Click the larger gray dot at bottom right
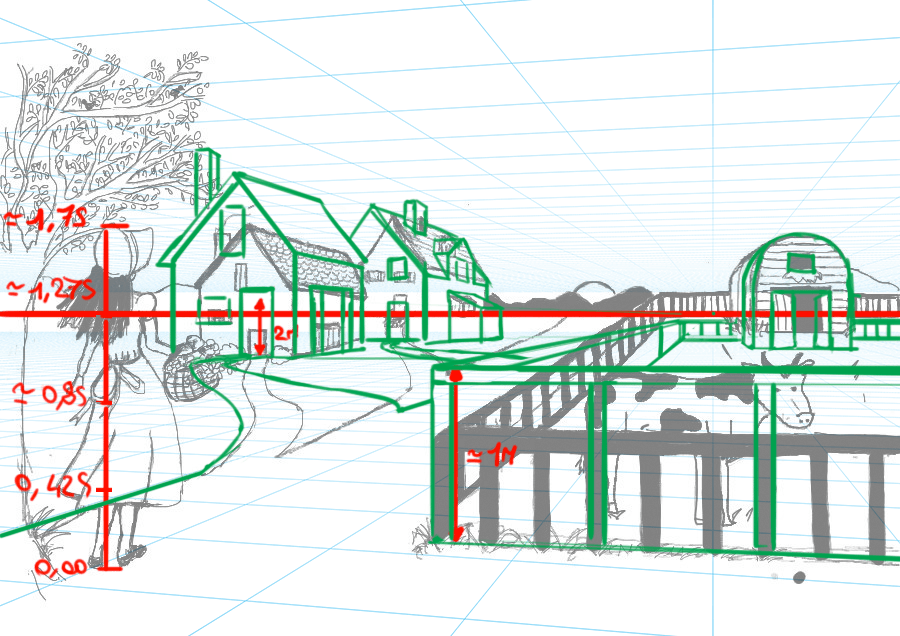The width and height of the screenshot is (900, 636). click(799, 578)
